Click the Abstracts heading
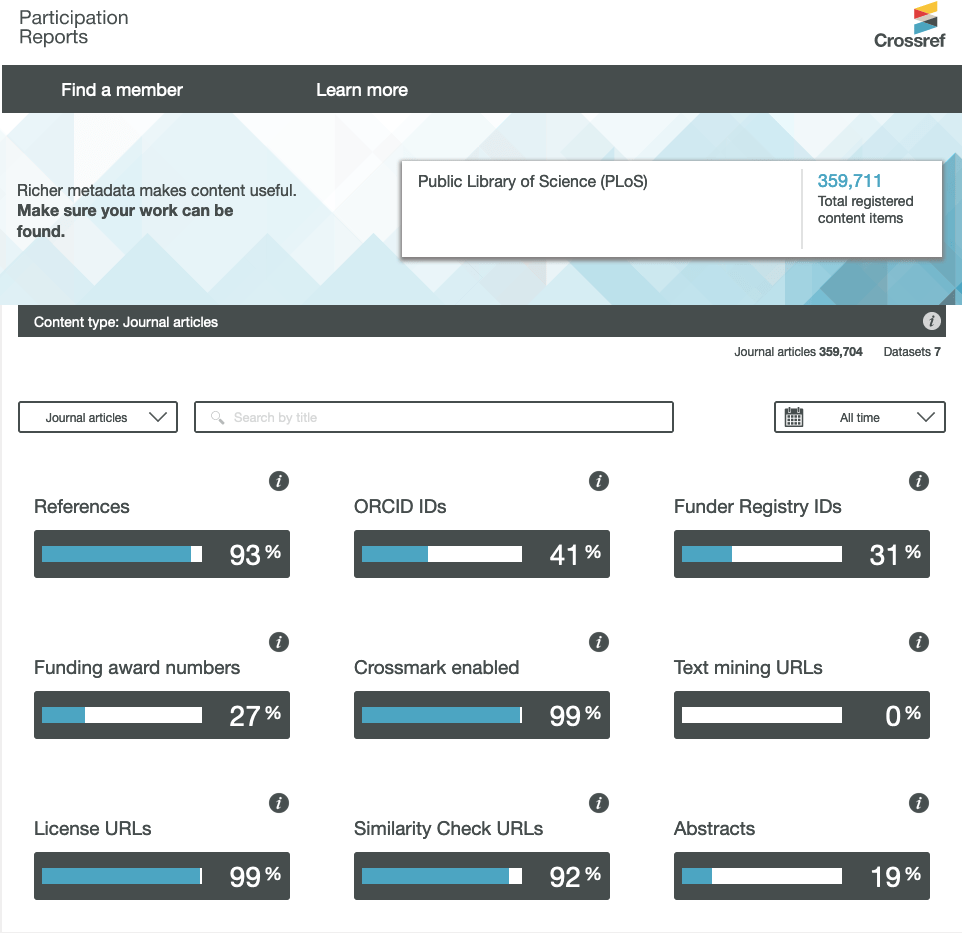This screenshot has width=962, height=933. (x=714, y=829)
